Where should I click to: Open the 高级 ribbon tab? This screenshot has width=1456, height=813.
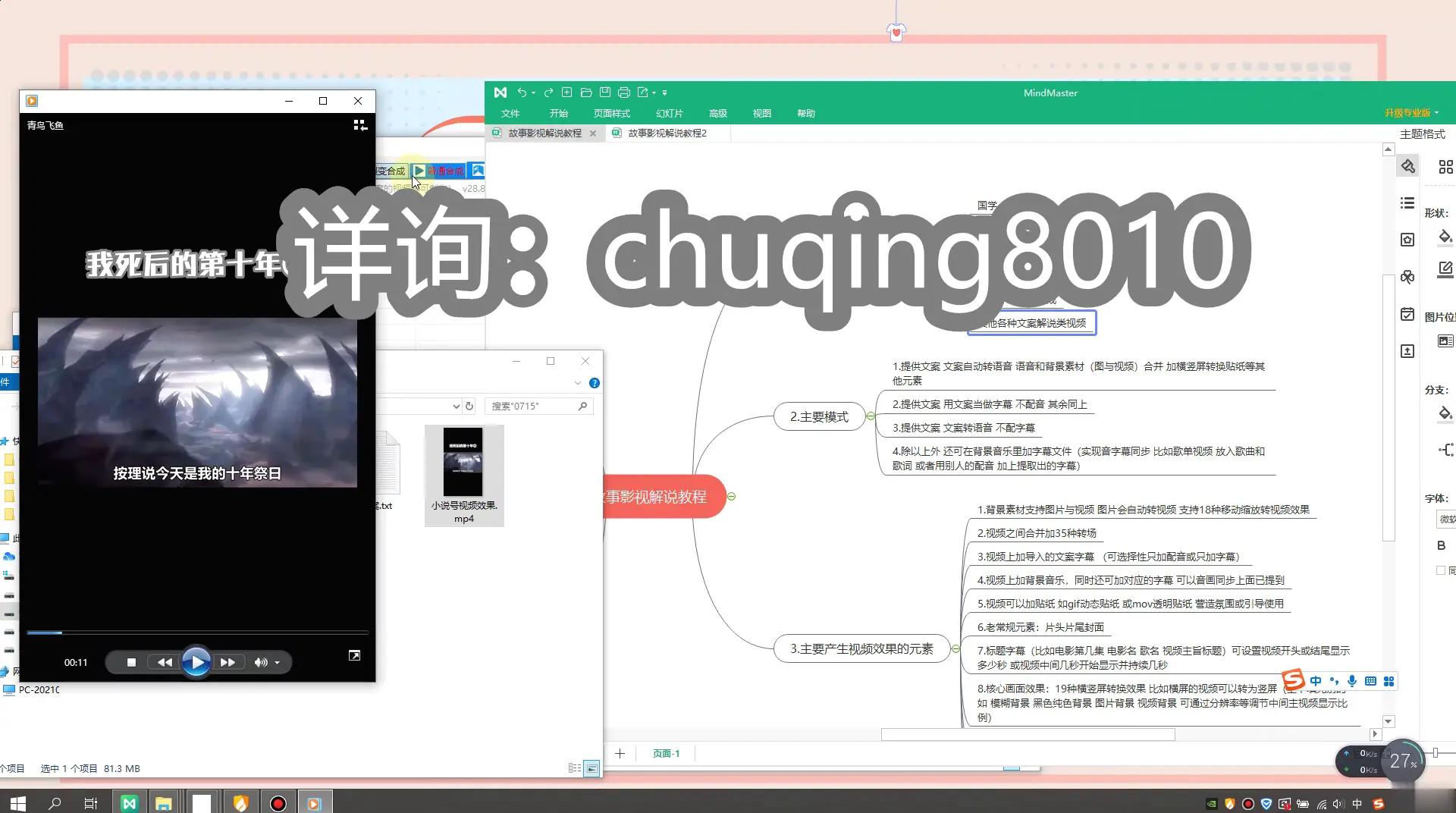(x=718, y=114)
